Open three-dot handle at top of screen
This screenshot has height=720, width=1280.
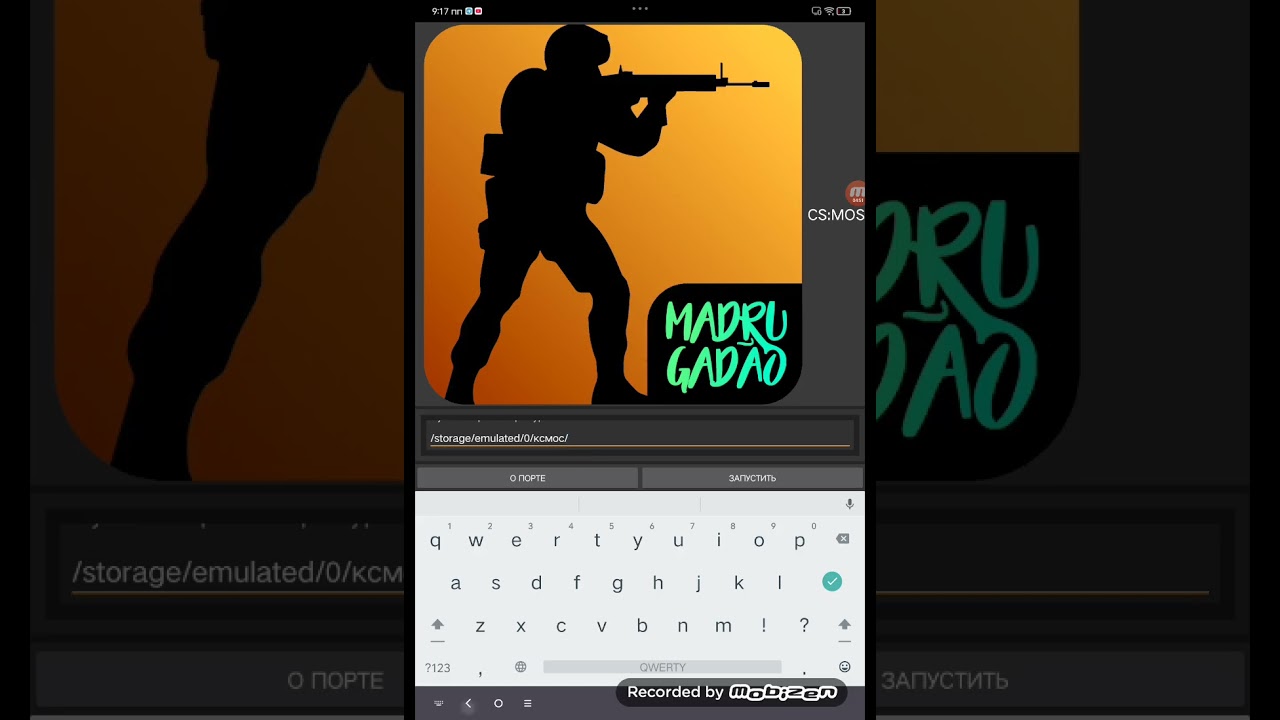(x=640, y=8)
